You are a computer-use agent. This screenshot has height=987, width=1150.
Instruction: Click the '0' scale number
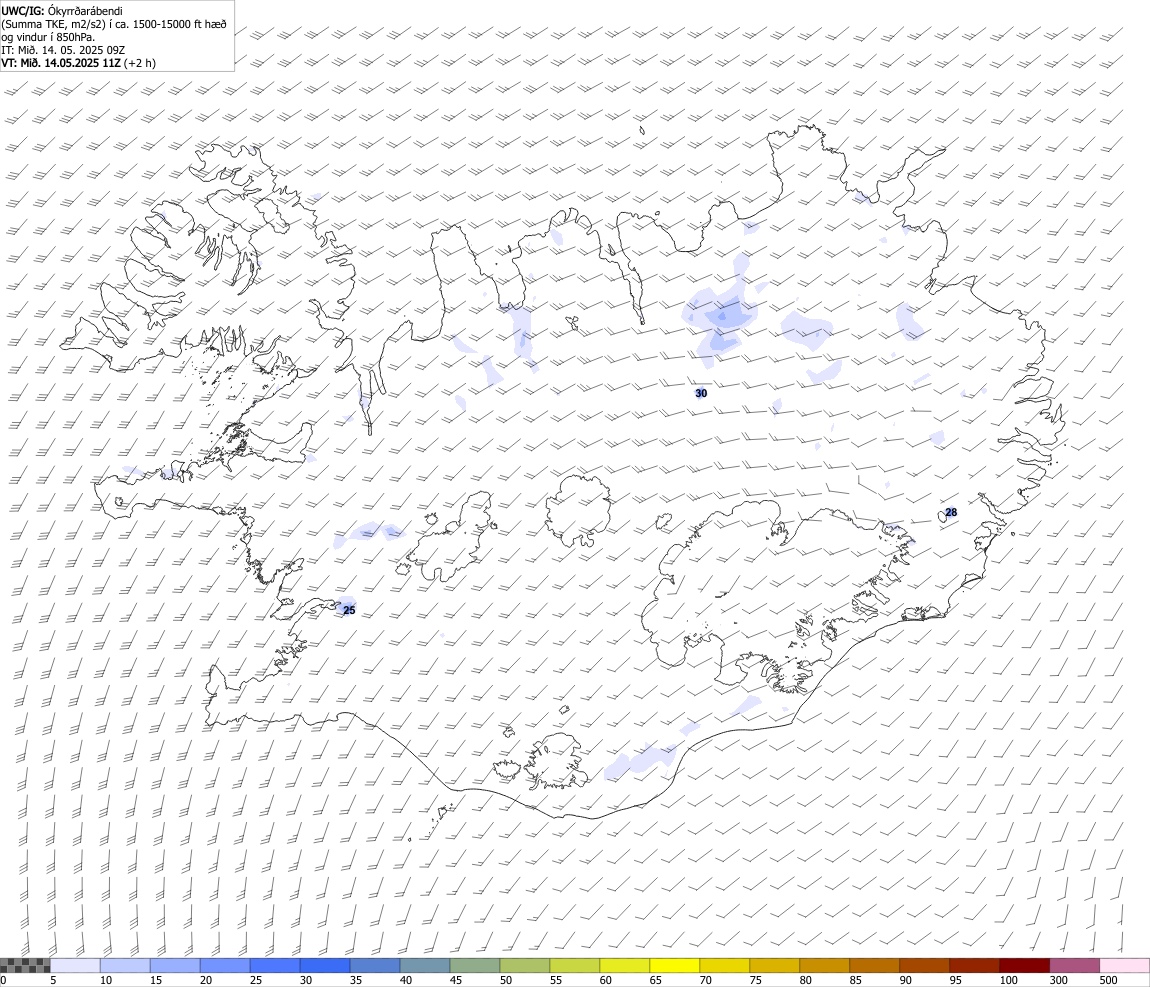tap(4, 980)
